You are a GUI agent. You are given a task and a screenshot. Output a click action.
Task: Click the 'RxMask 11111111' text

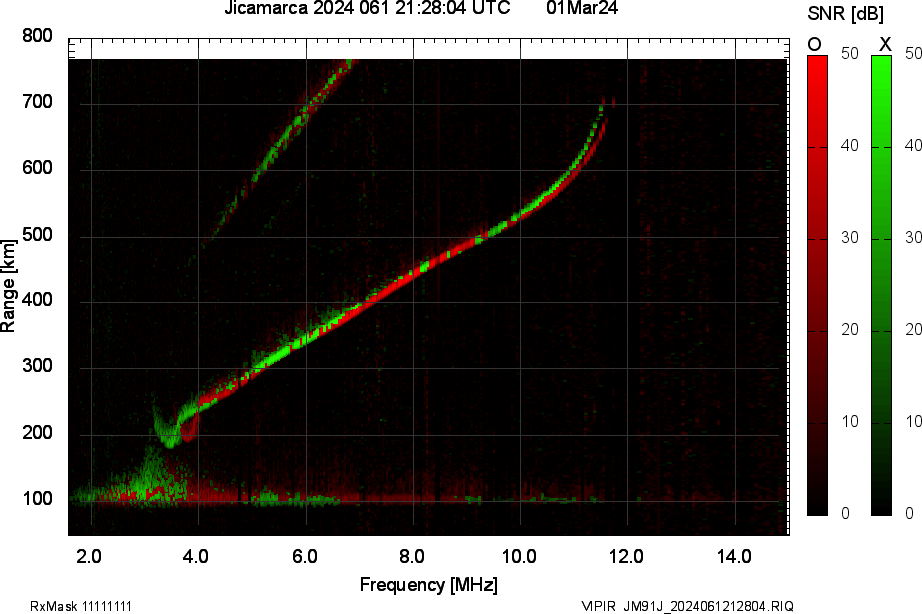tap(81, 606)
